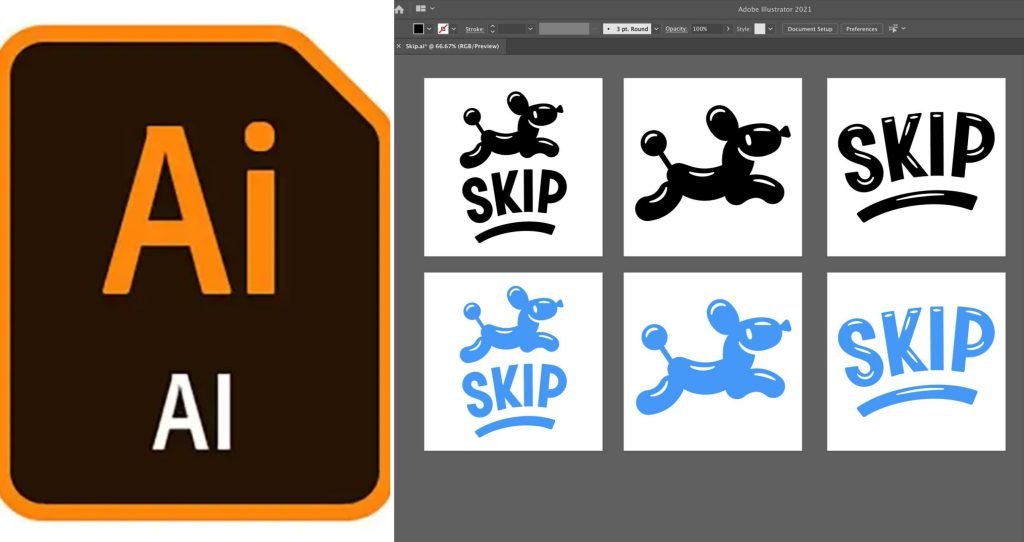
Task: Click the 100% opacity value field
Action: [x=707, y=29]
